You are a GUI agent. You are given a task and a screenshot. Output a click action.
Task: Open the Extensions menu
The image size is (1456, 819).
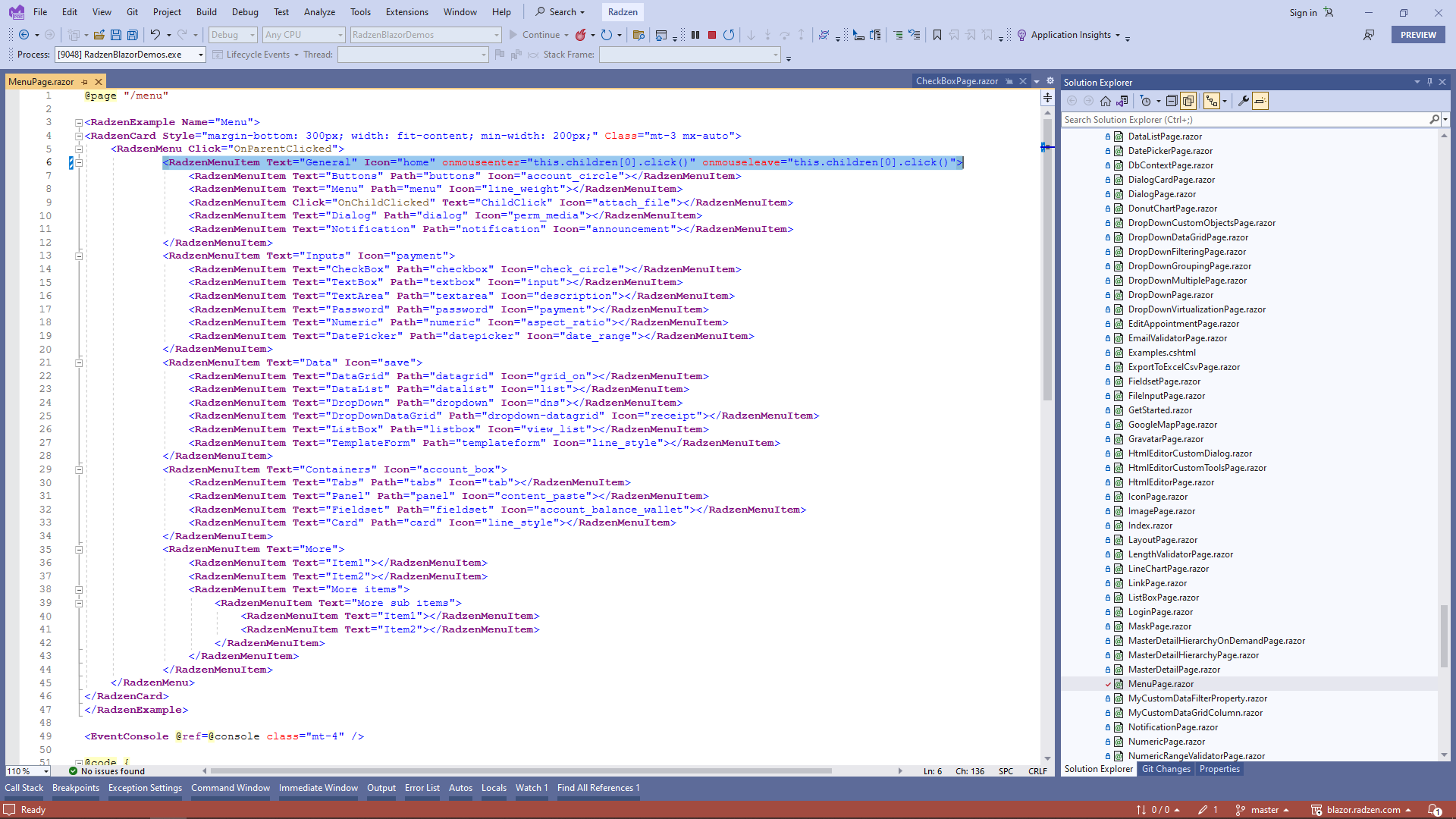[x=406, y=12]
